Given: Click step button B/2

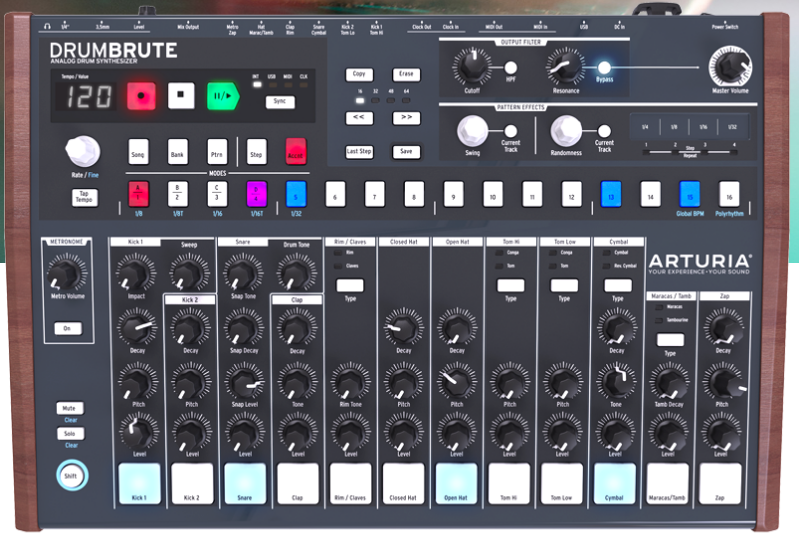Looking at the screenshot, I should point(177,194).
